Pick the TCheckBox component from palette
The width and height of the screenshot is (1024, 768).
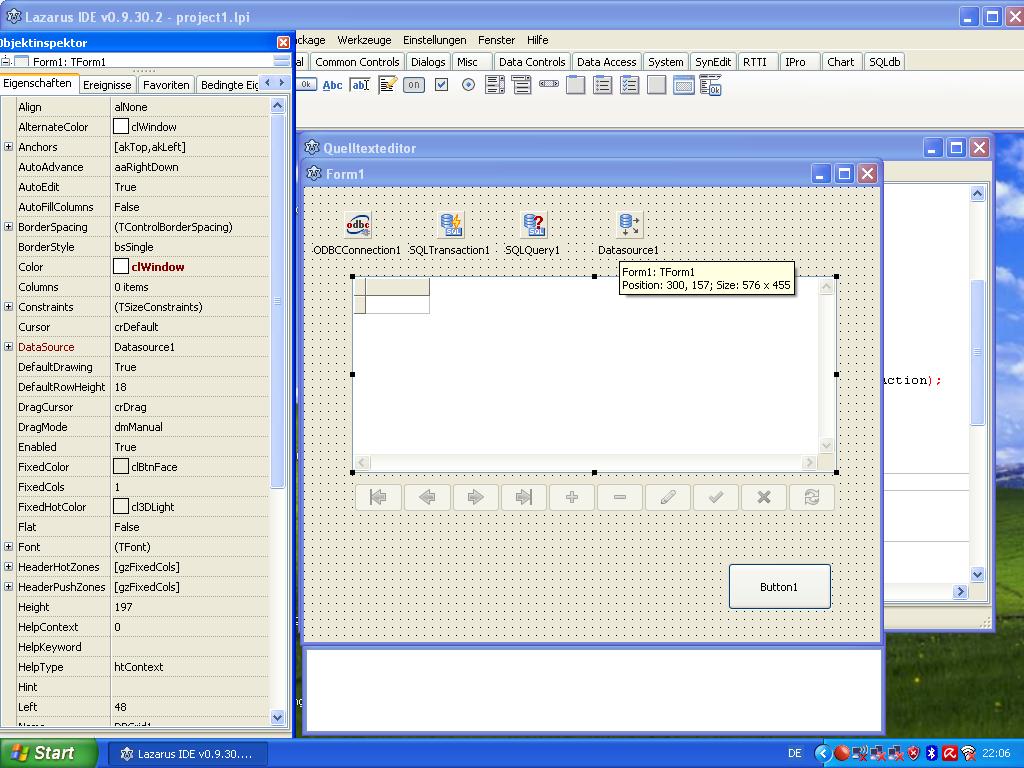(441, 86)
